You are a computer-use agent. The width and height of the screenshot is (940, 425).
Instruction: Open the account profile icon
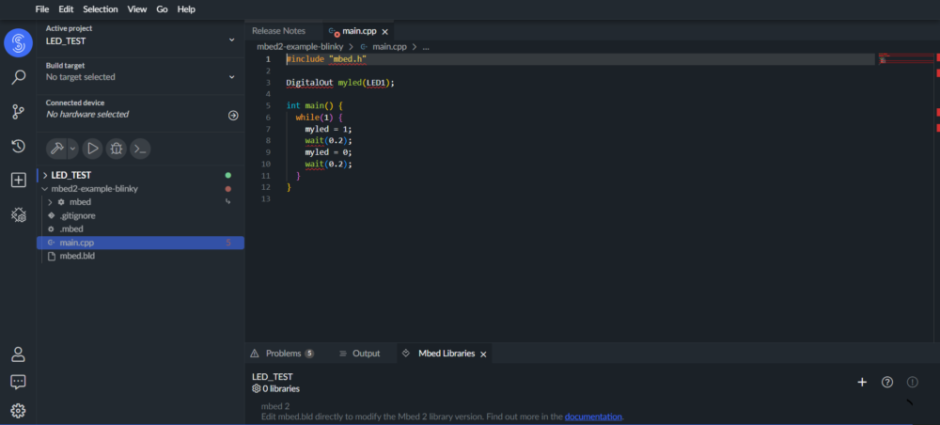tap(18, 354)
